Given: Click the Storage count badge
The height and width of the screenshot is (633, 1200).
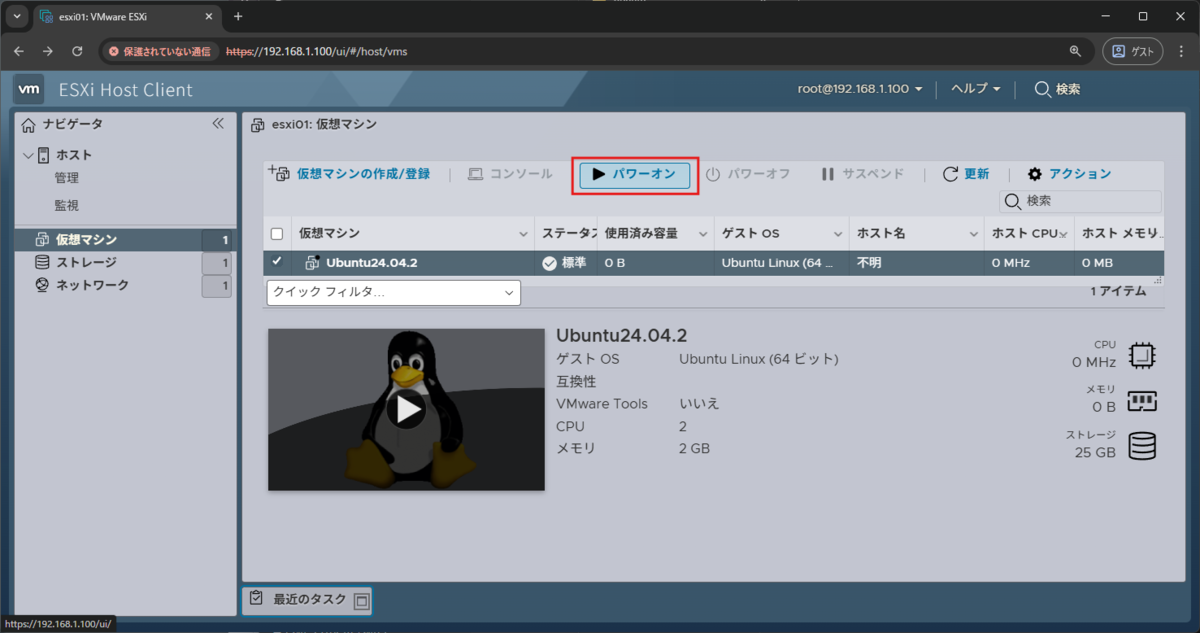Looking at the screenshot, I should 217,263.
